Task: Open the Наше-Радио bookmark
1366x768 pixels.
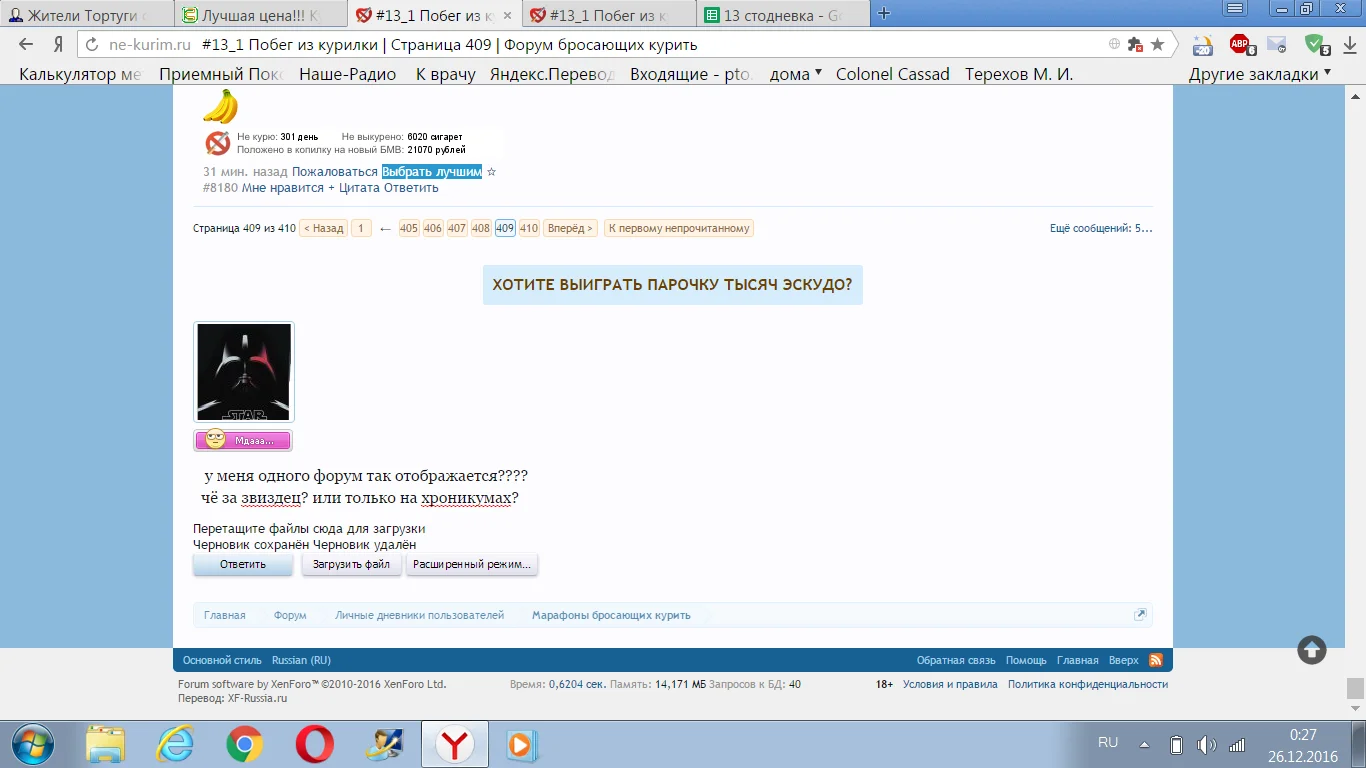Action: point(348,74)
